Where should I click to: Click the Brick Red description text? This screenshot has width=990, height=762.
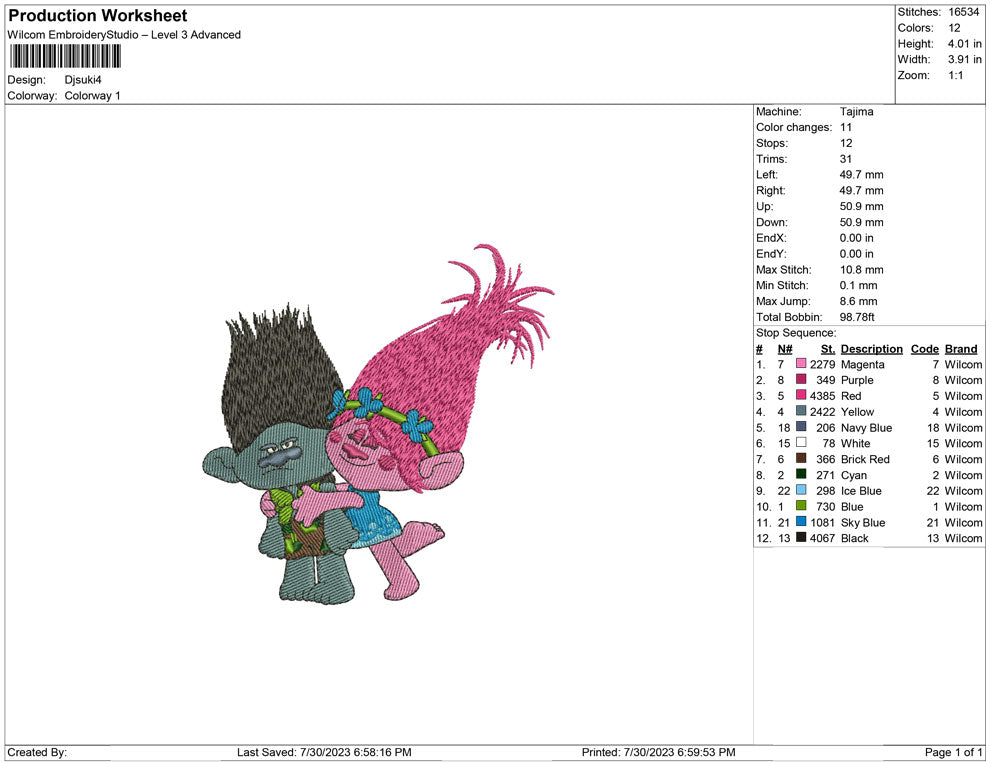click(865, 459)
